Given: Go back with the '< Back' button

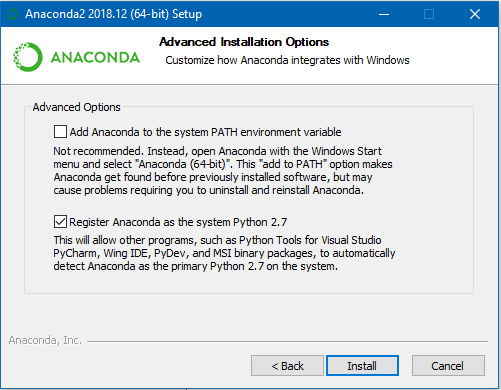Looking at the screenshot, I should [287, 366].
